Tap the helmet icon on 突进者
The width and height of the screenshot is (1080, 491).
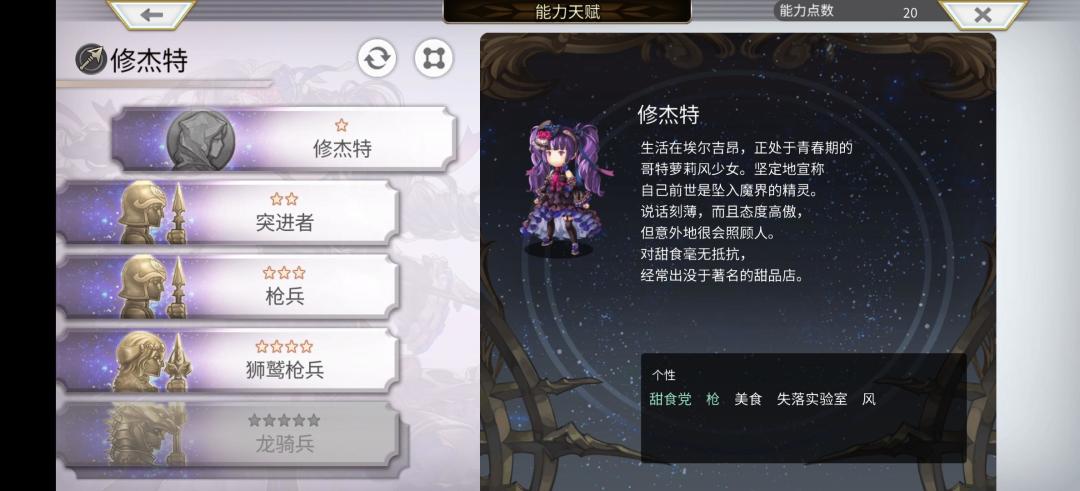coord(152,213)
